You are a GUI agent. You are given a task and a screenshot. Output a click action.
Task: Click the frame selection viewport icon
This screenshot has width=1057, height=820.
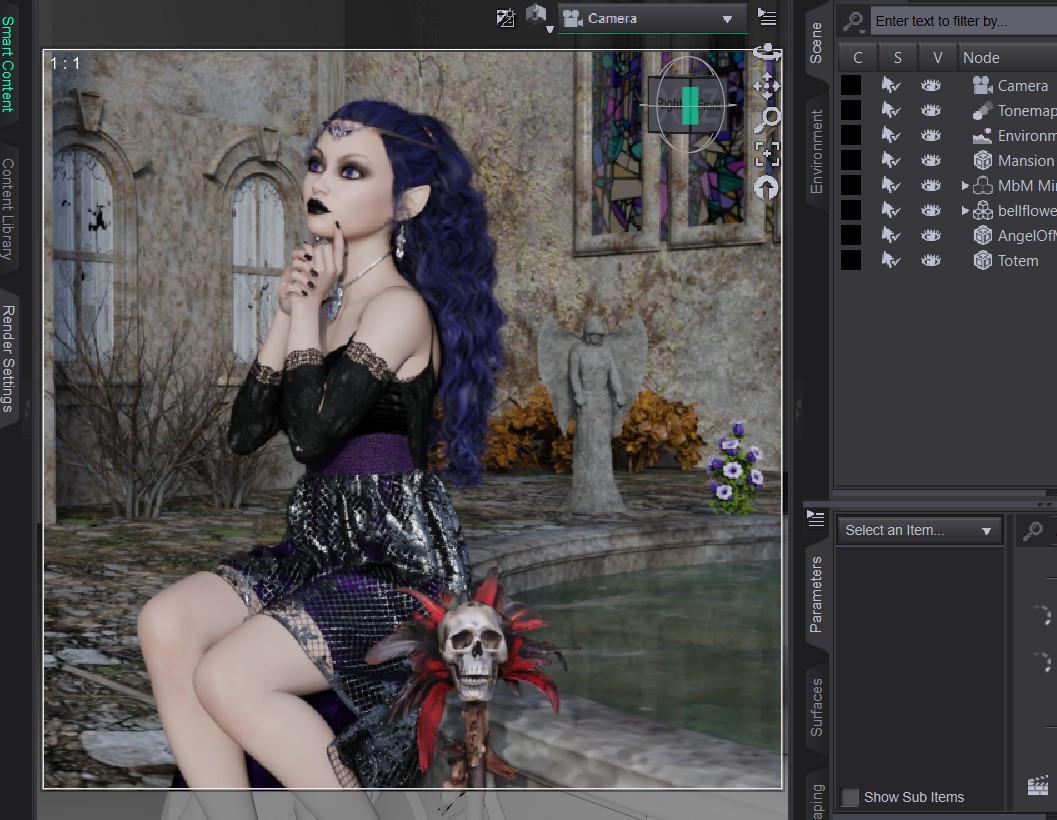pyautogui.click(x=766, y=154)
